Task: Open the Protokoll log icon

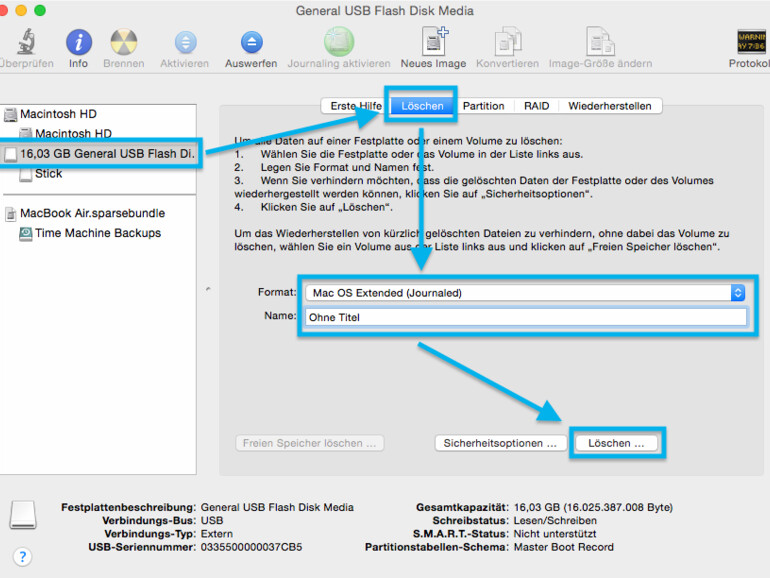Action: (x=751, y=41)
